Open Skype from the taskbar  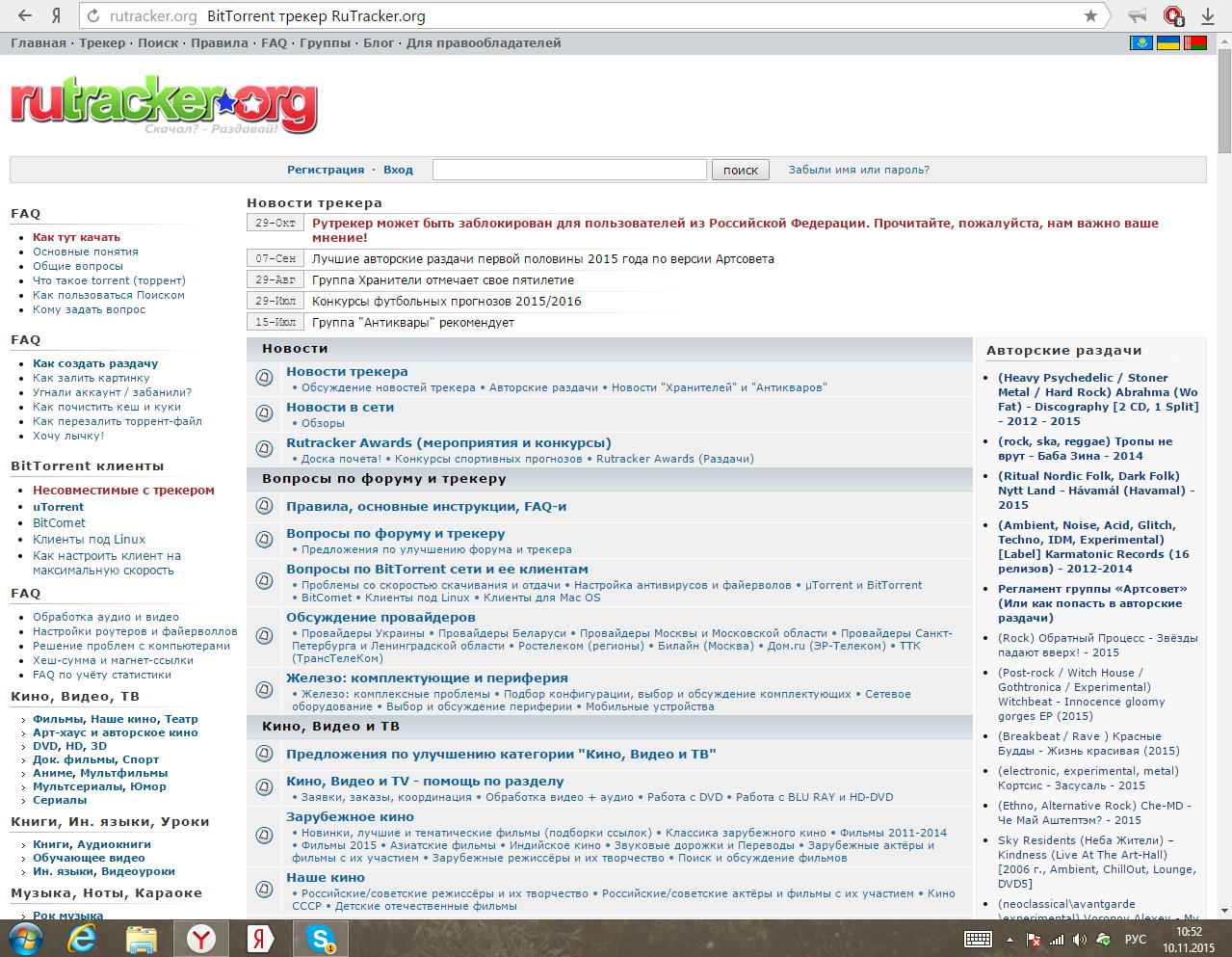(321, 939)
